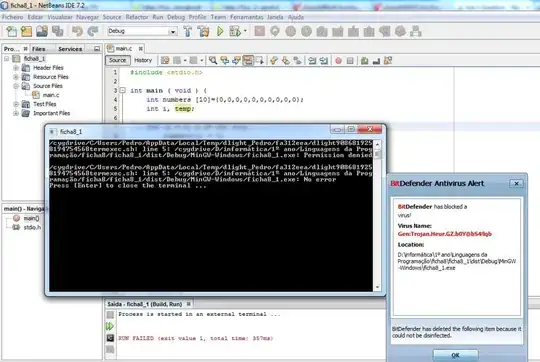Click the Rerun double-arrow icon in output
This screenshot has height=362, width=540.
(x=110, y=326)
